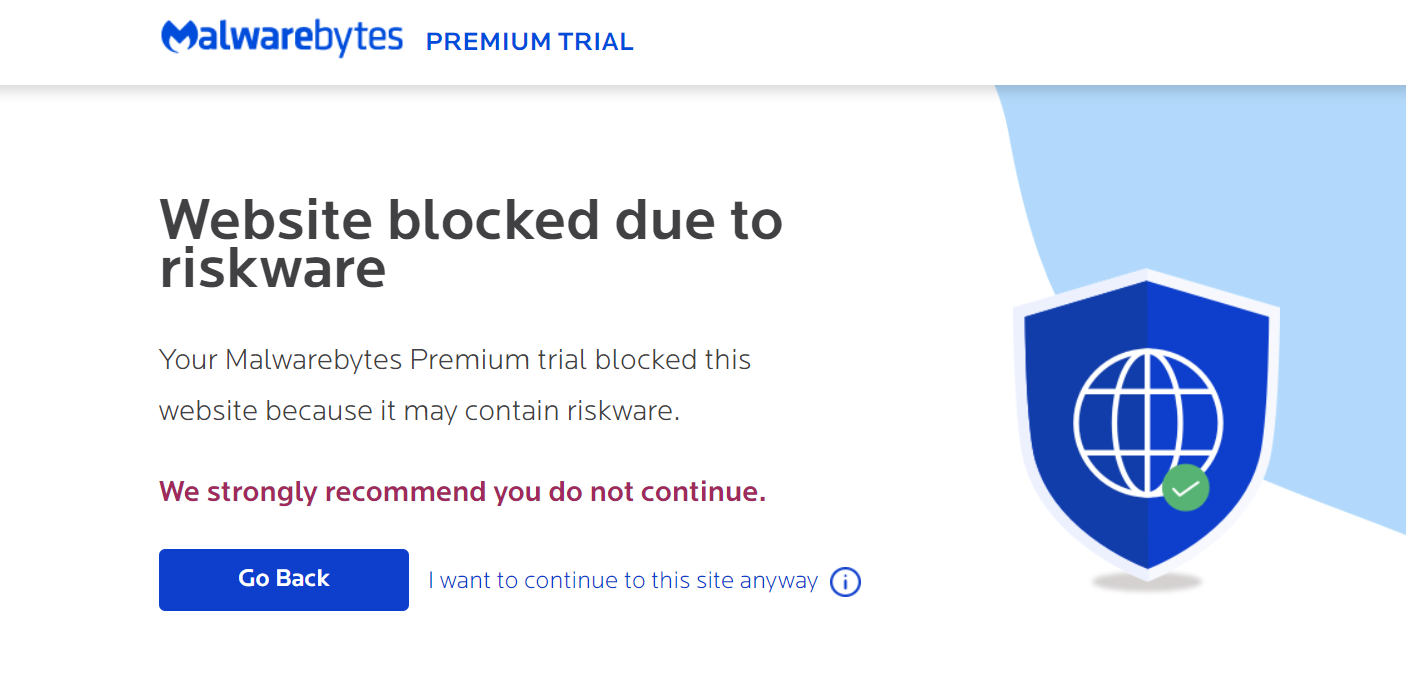
Task: Click the 'website because it may contain riskware.' line
Action: (x=420, y=411)
